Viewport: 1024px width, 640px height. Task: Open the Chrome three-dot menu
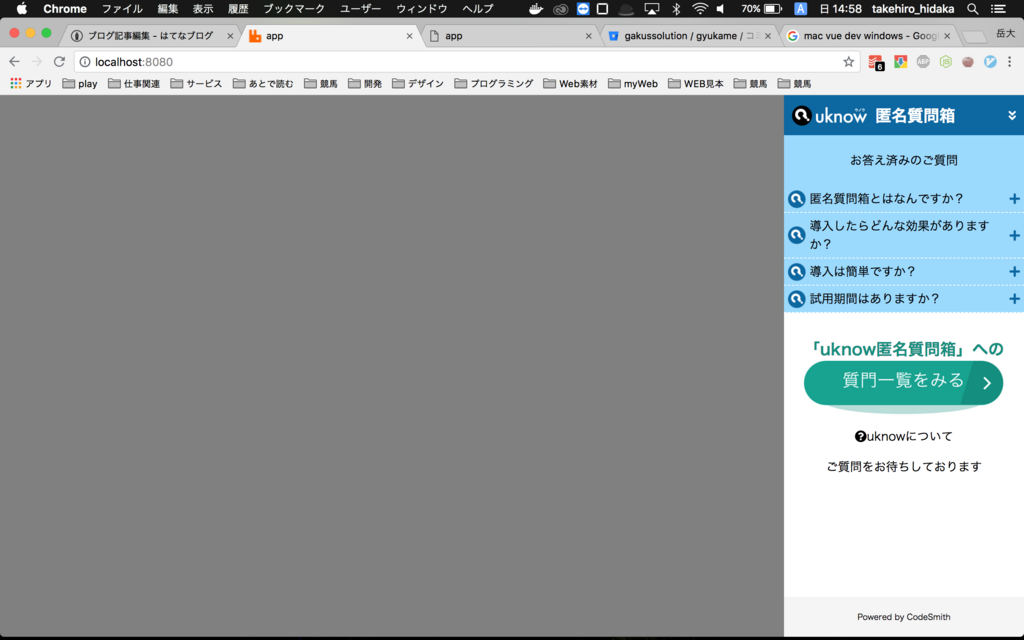(1010, 61)
